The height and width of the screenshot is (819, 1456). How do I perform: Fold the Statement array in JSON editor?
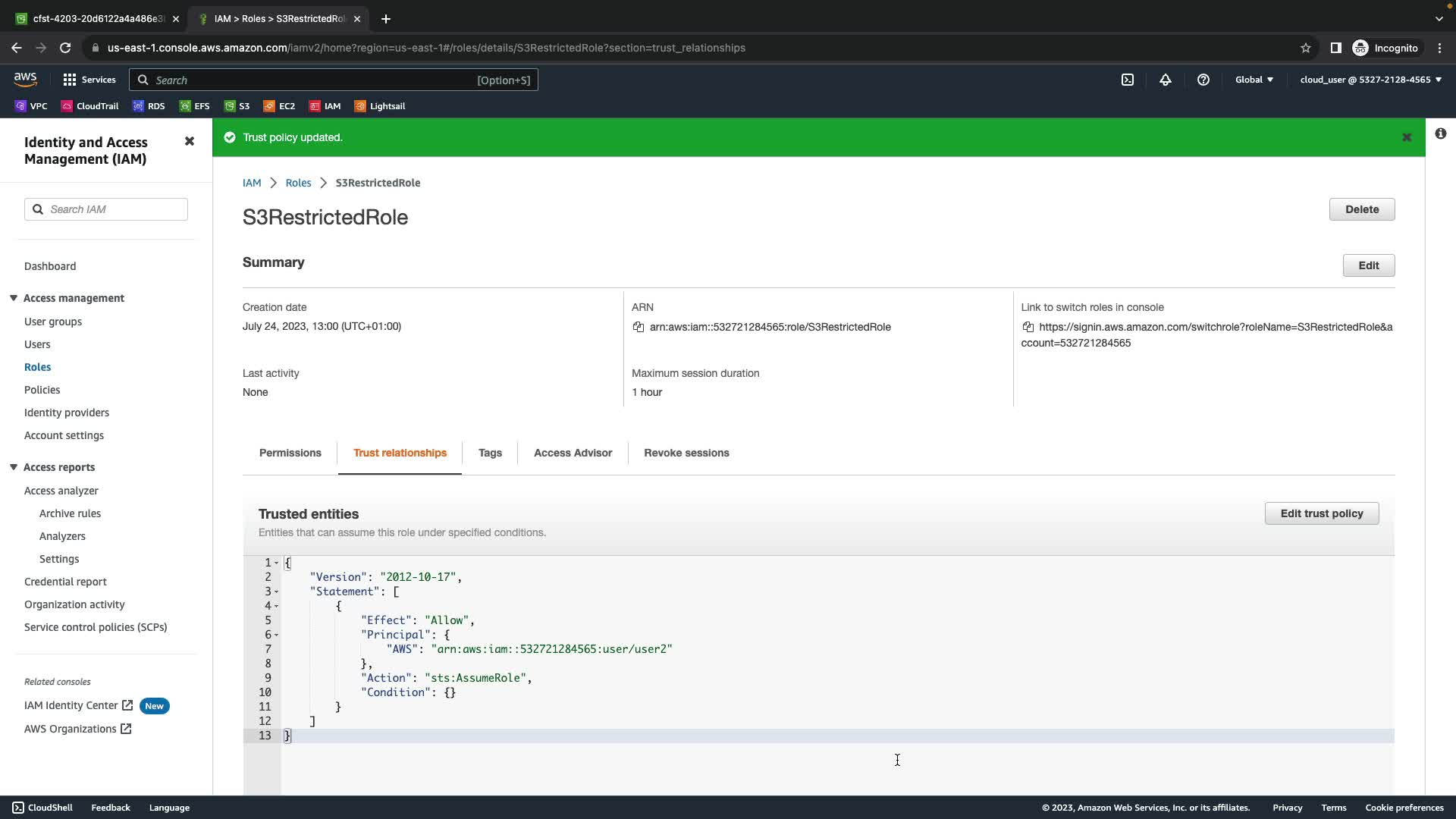point(276,591)
